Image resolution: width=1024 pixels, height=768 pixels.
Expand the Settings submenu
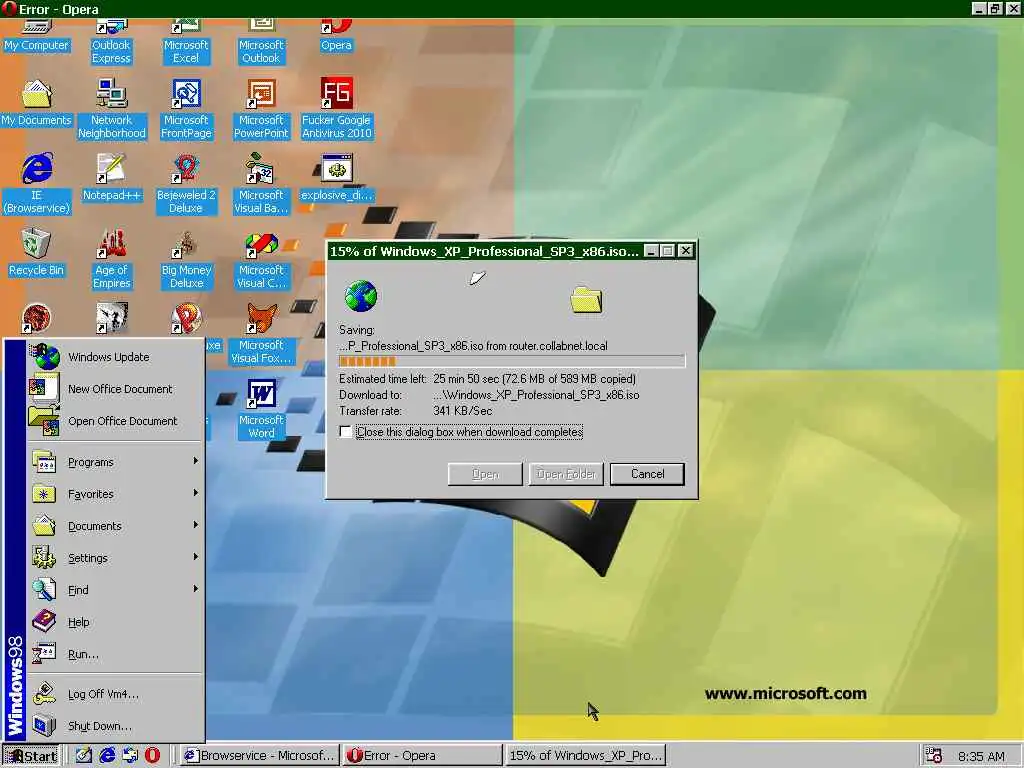click(x=115, y=558)
